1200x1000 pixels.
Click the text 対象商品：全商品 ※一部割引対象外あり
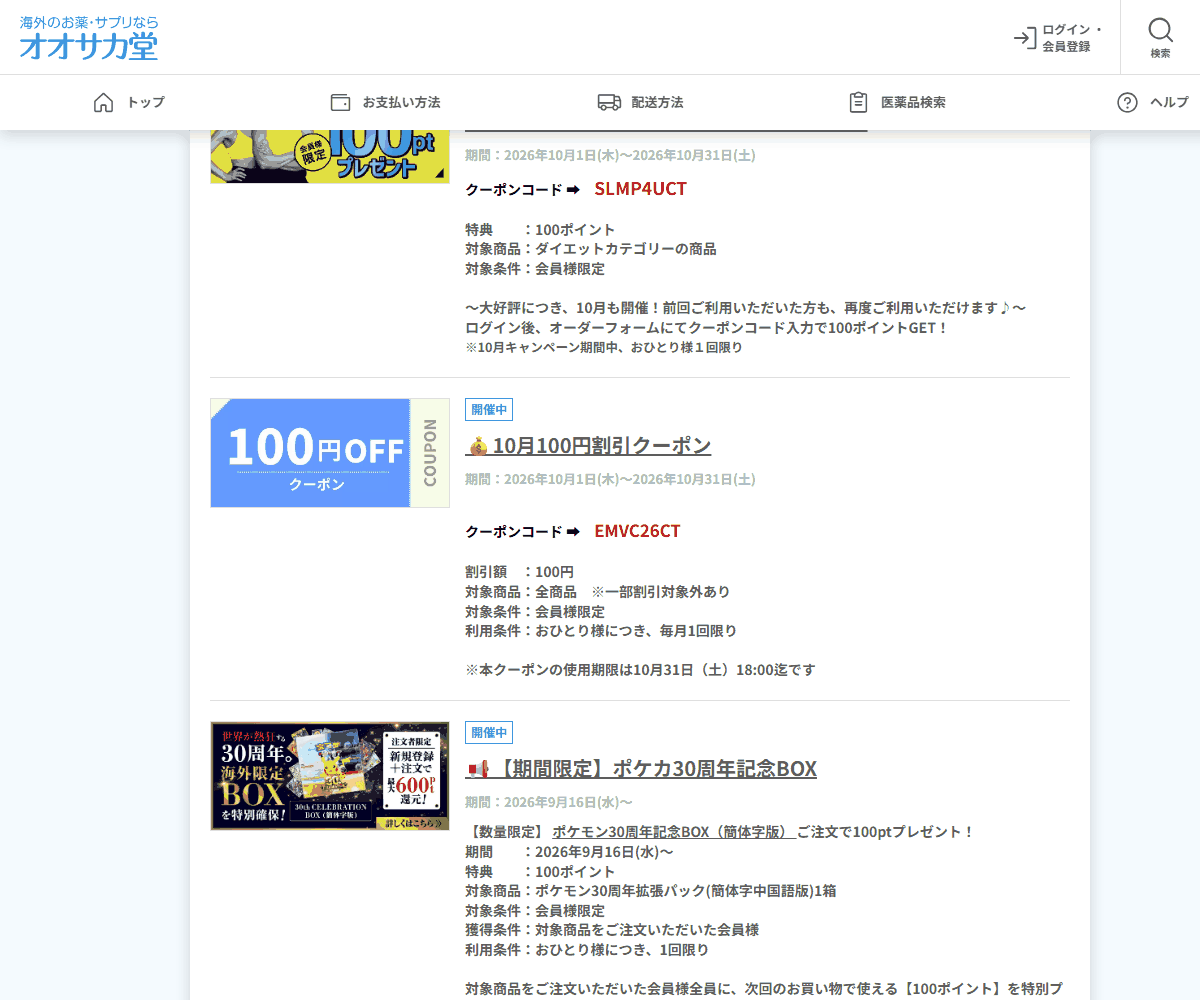pyautogui.click(x=598, y=592)
